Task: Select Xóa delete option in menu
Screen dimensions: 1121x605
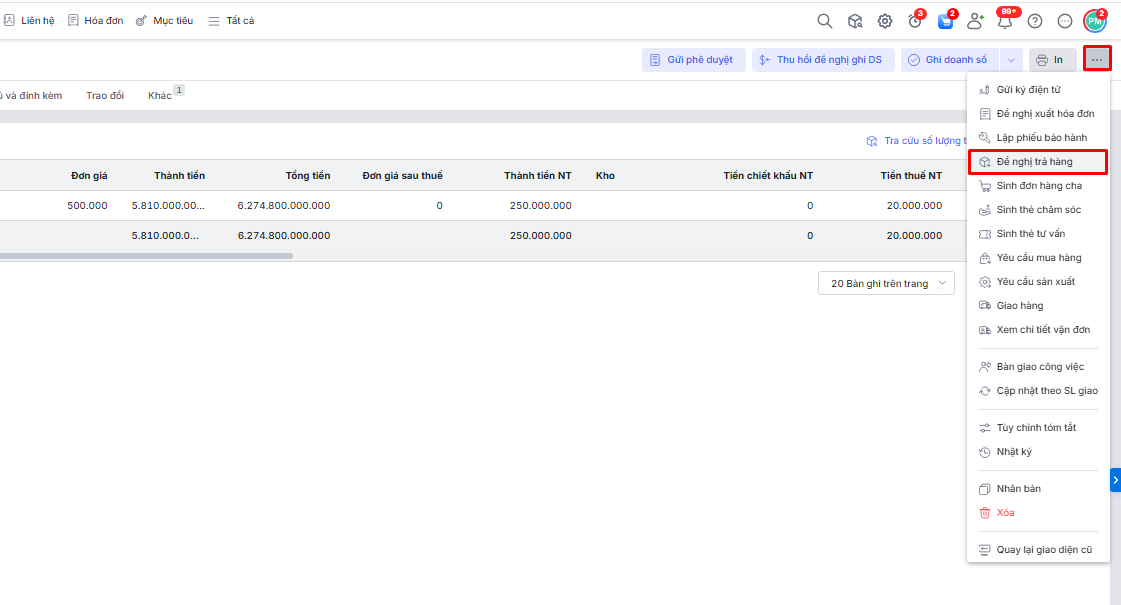Action: pos(1005,513)
